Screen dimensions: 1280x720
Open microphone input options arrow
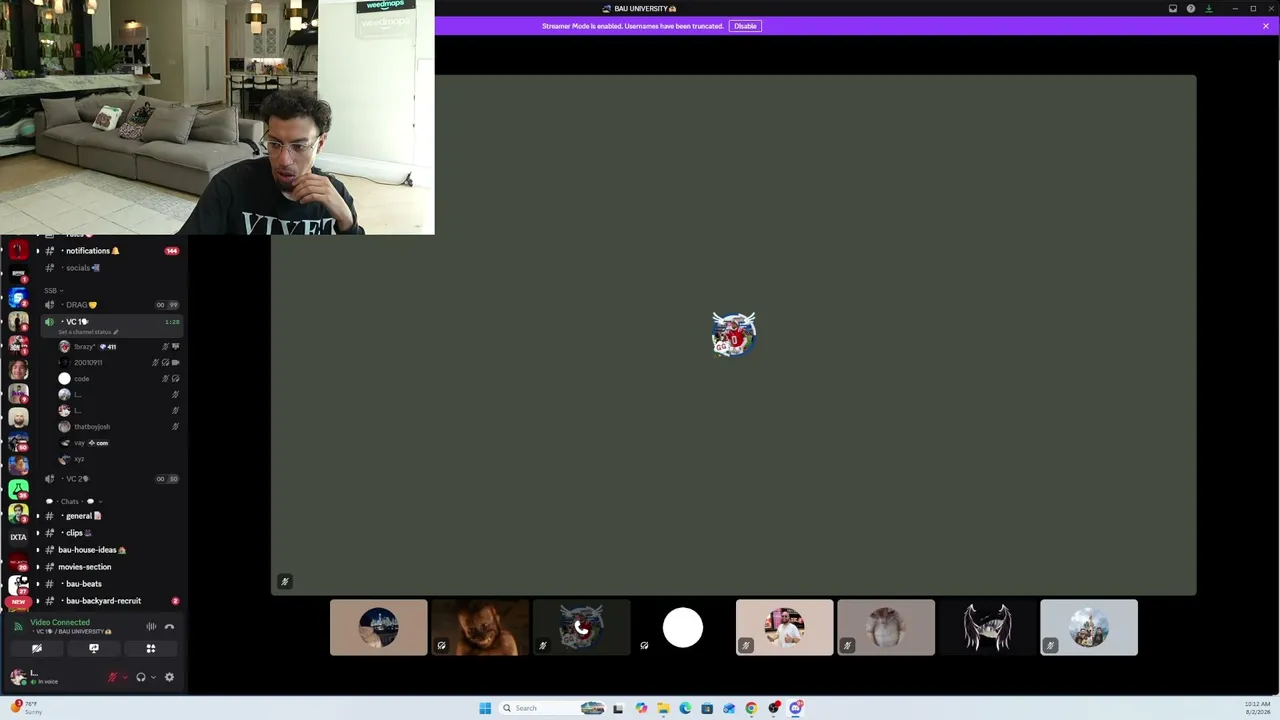click(x=124, y=677)
